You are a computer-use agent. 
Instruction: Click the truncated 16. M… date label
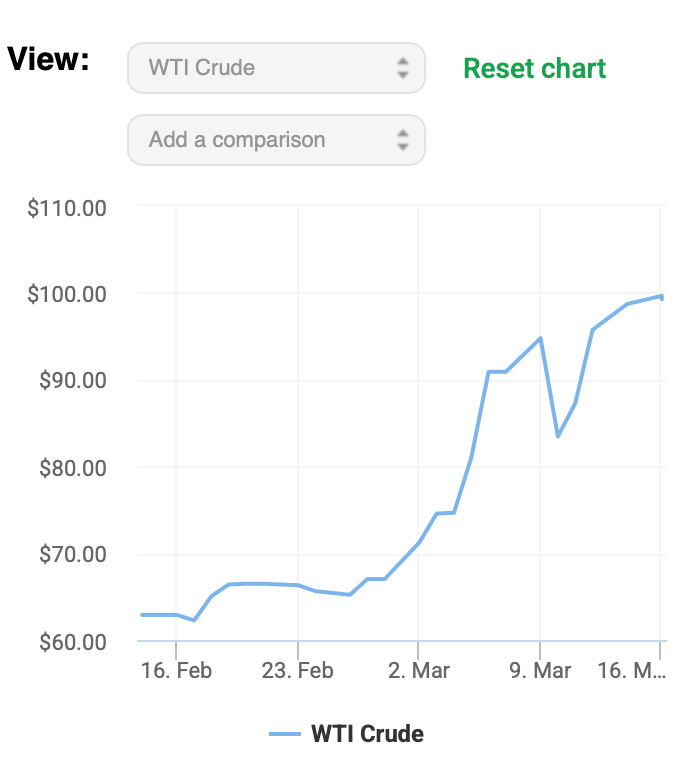coord(631,670)
